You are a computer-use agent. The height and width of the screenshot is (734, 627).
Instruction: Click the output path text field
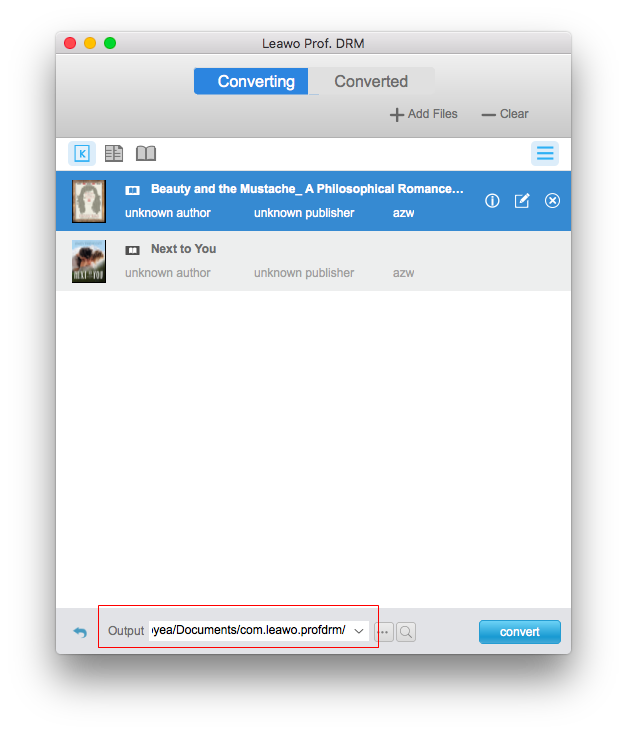click(x=247, y=630)
